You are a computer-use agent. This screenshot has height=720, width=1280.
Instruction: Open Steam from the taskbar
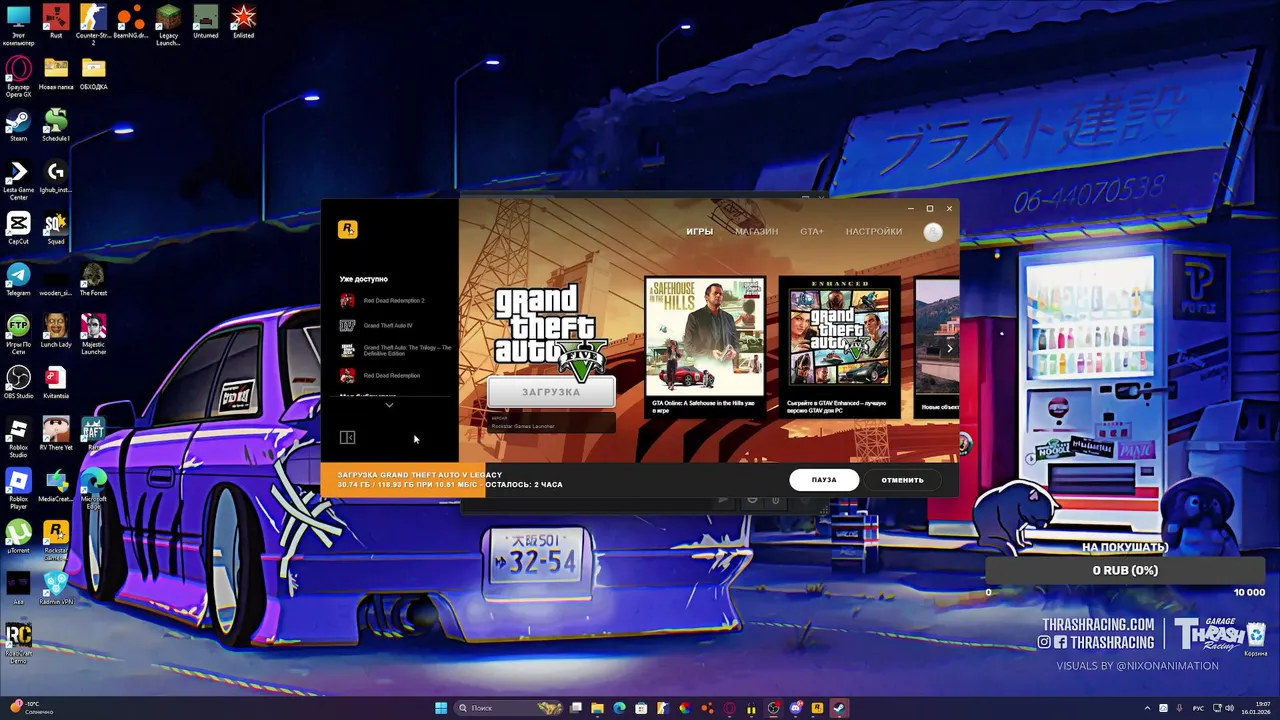point(839,708)
